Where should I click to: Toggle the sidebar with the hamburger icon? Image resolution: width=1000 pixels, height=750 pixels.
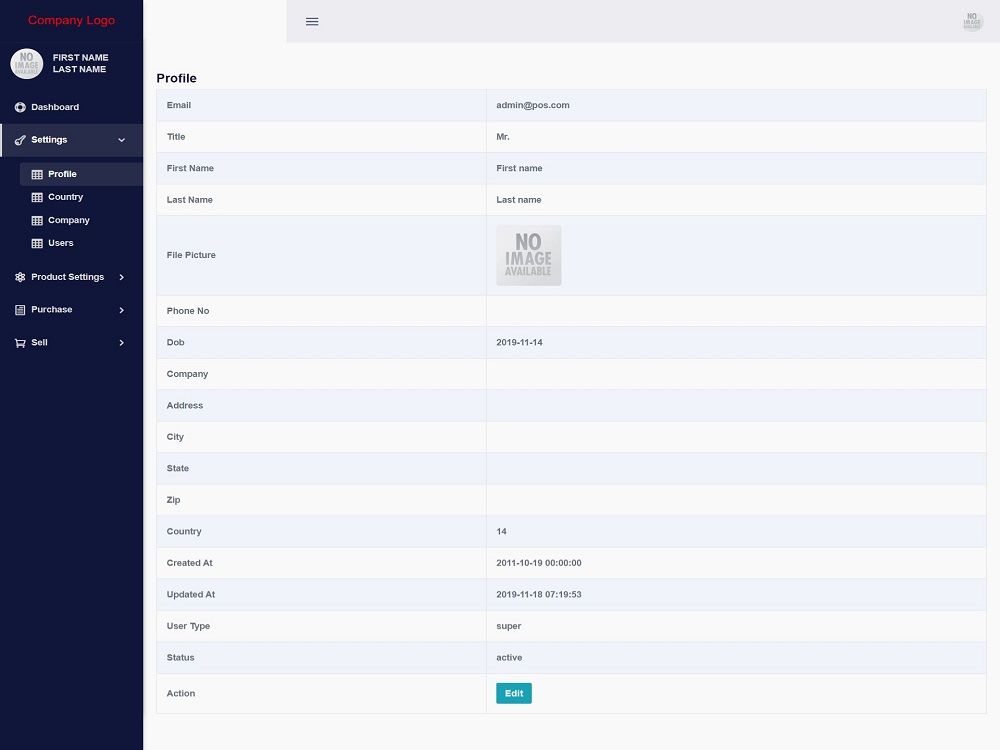tap(312, 21)
